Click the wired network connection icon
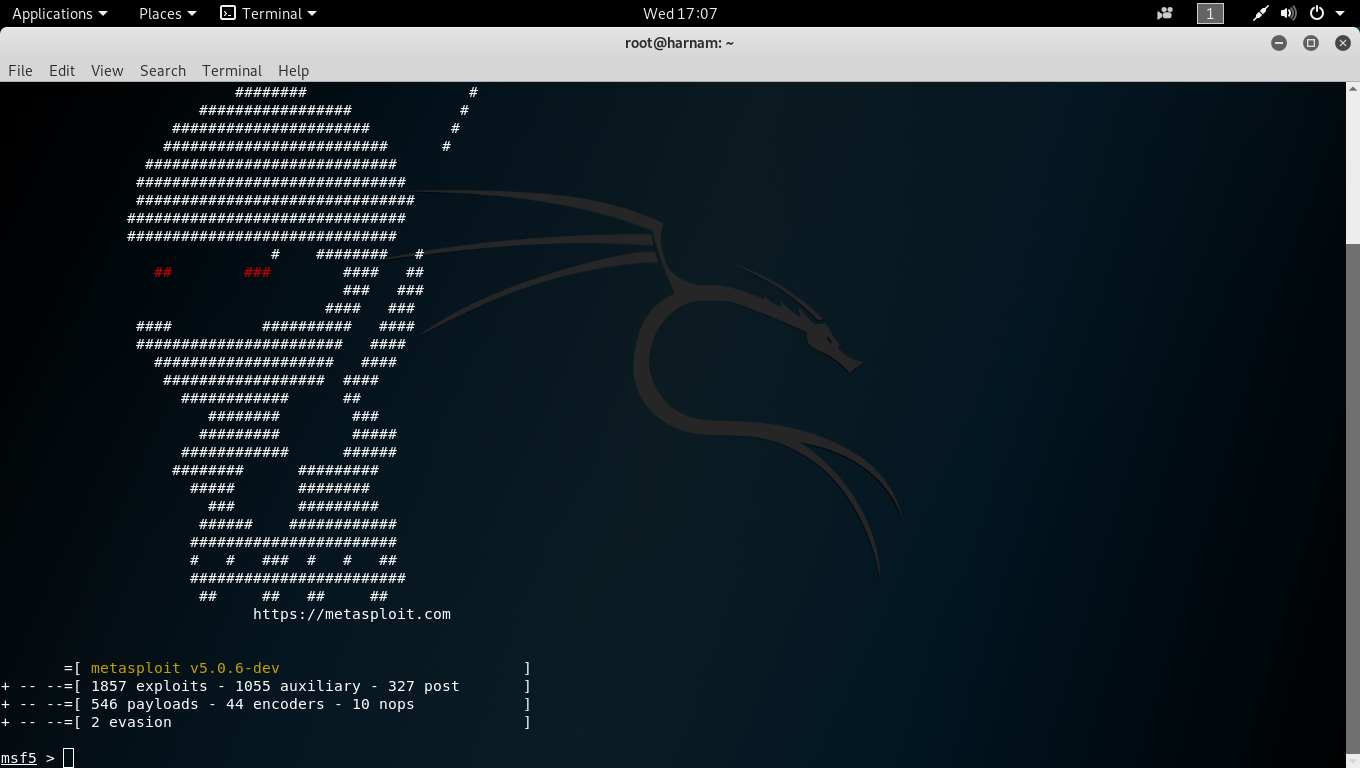Screen dimensions: 1360x768 [1262, 14]
